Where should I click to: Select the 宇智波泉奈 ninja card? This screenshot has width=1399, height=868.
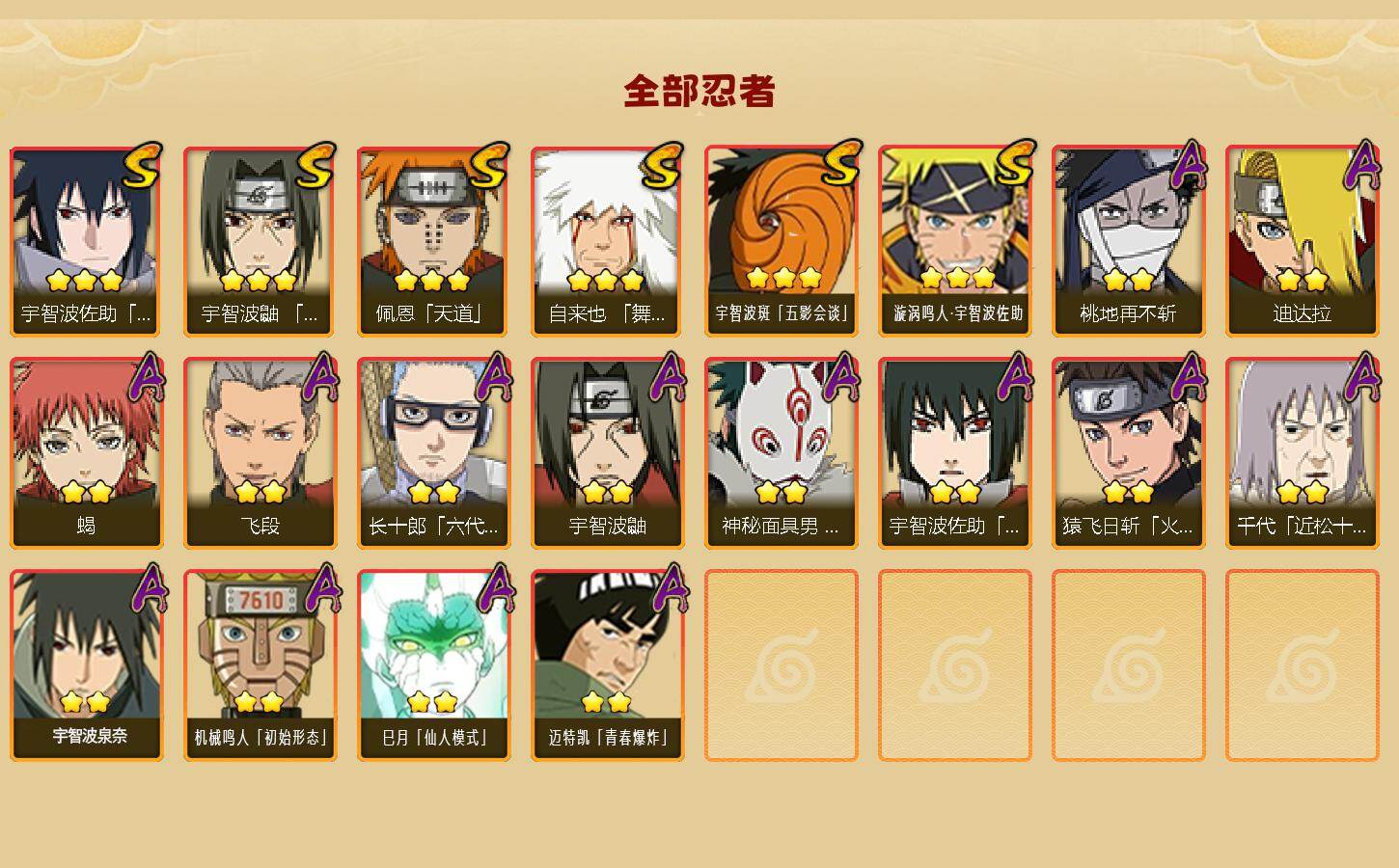86,665
